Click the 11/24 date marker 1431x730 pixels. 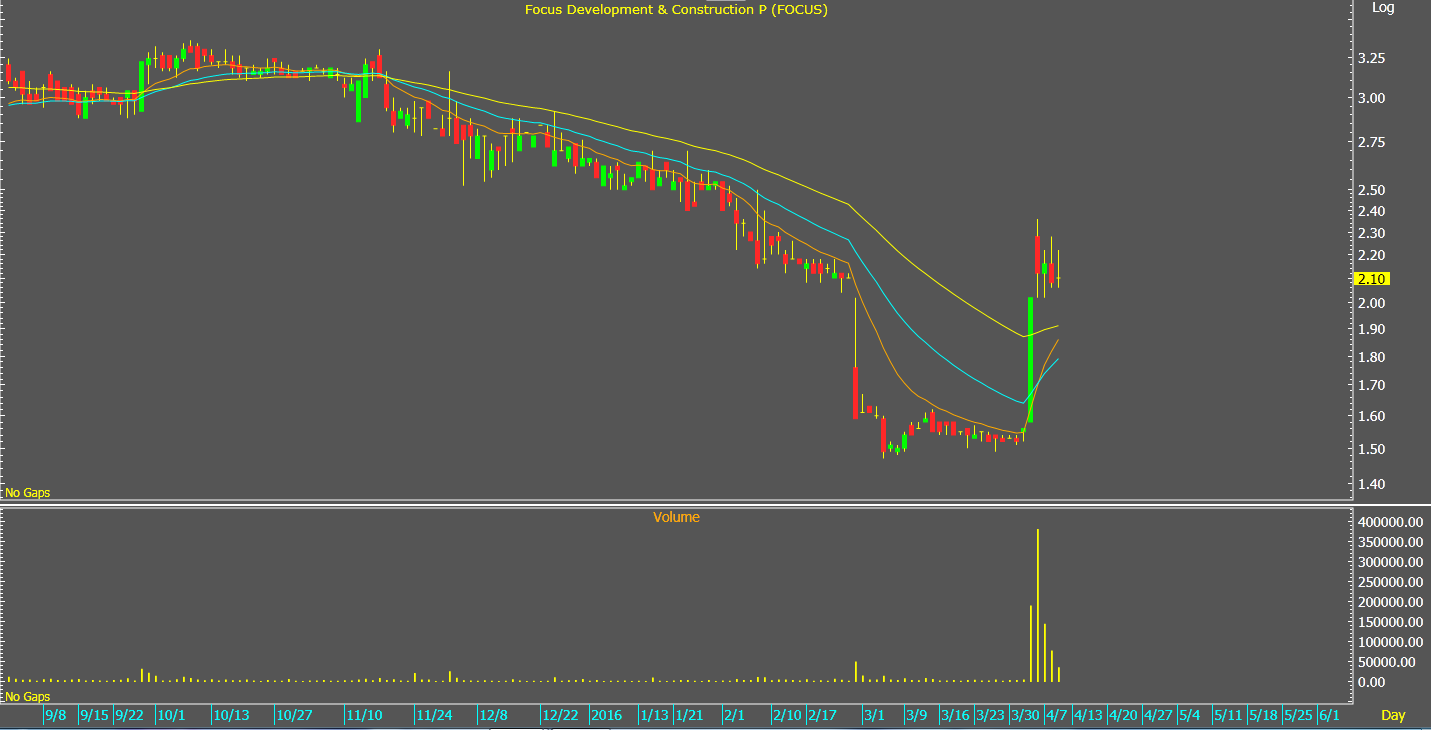[435, 715]
